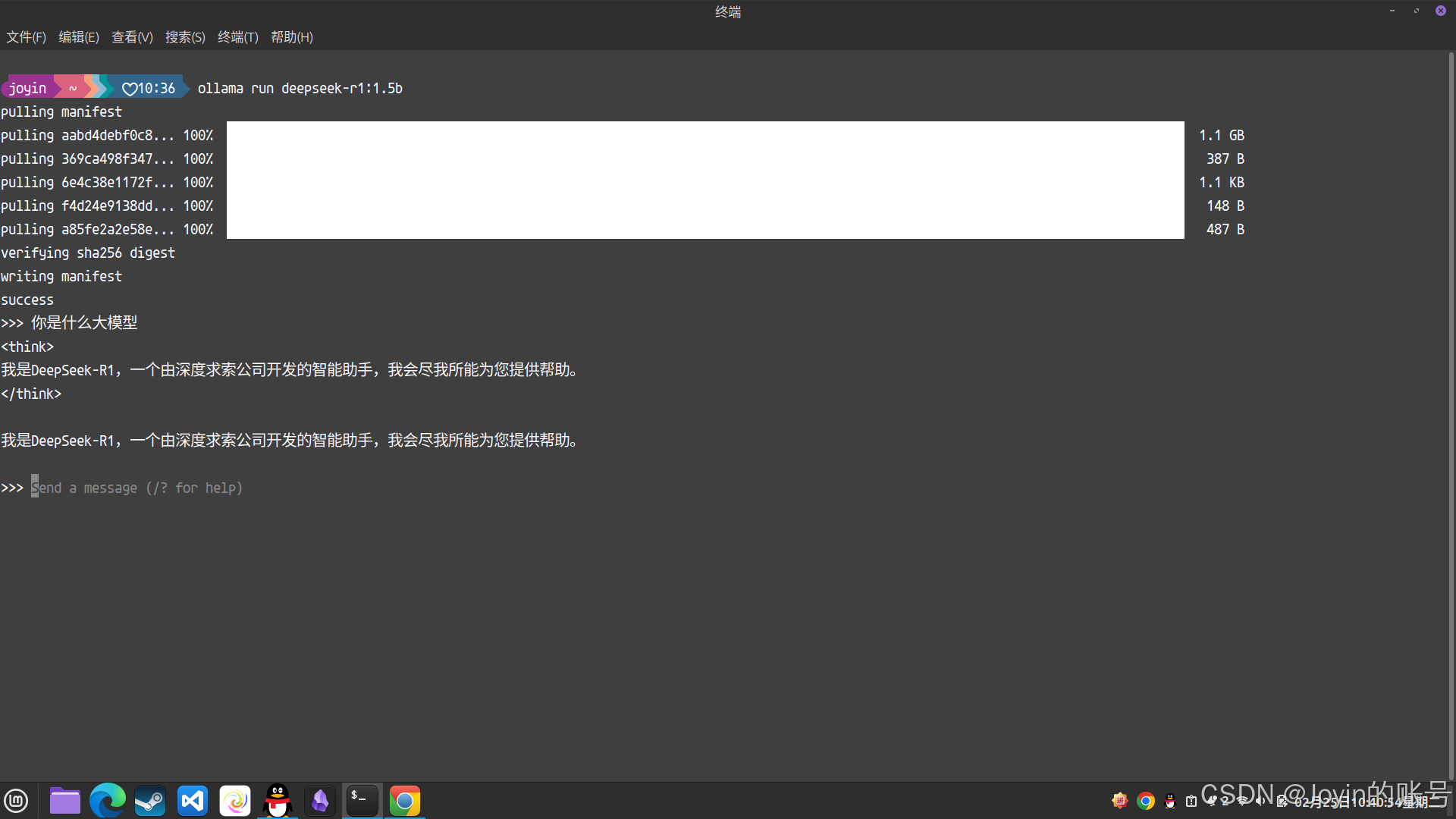Open the 编辑(E) menu
Screen dimensions: 1456x819
click(x=79, y=37)
